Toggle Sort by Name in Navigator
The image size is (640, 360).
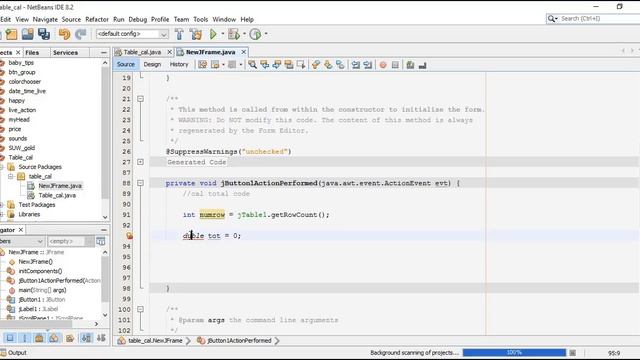tap(86, 338)
